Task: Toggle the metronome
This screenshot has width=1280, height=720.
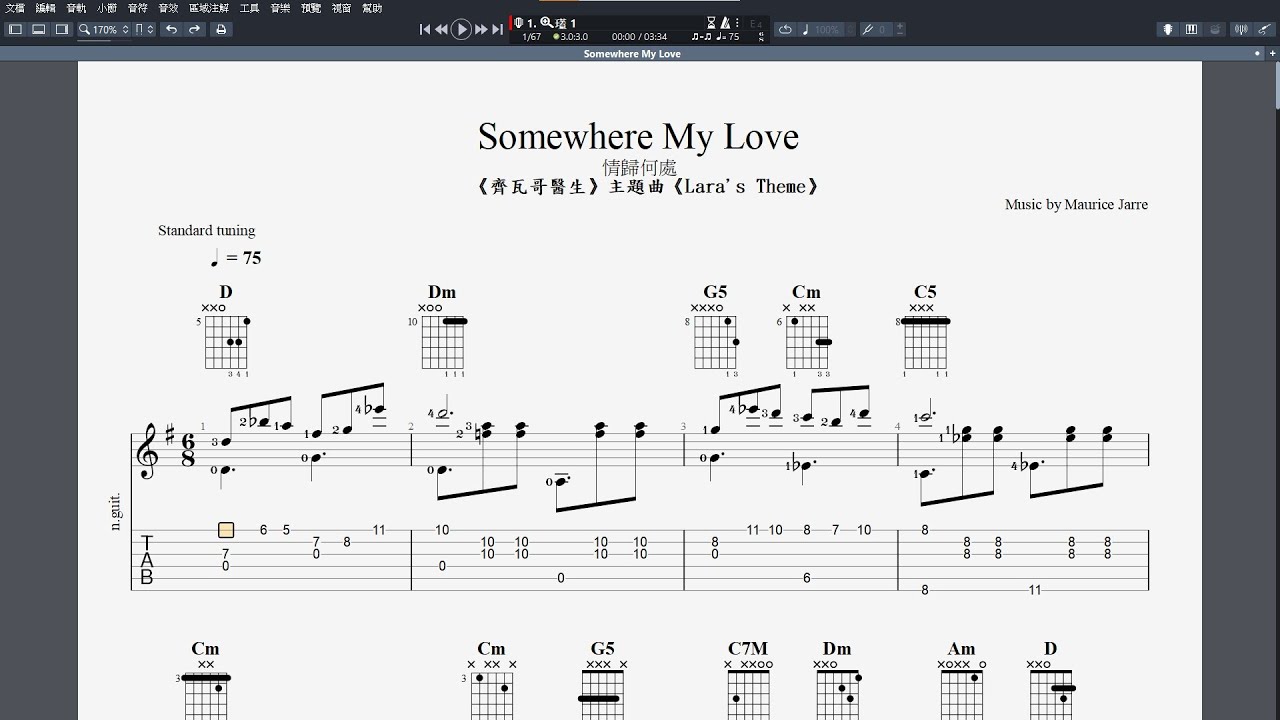Action: click(726, 23)
